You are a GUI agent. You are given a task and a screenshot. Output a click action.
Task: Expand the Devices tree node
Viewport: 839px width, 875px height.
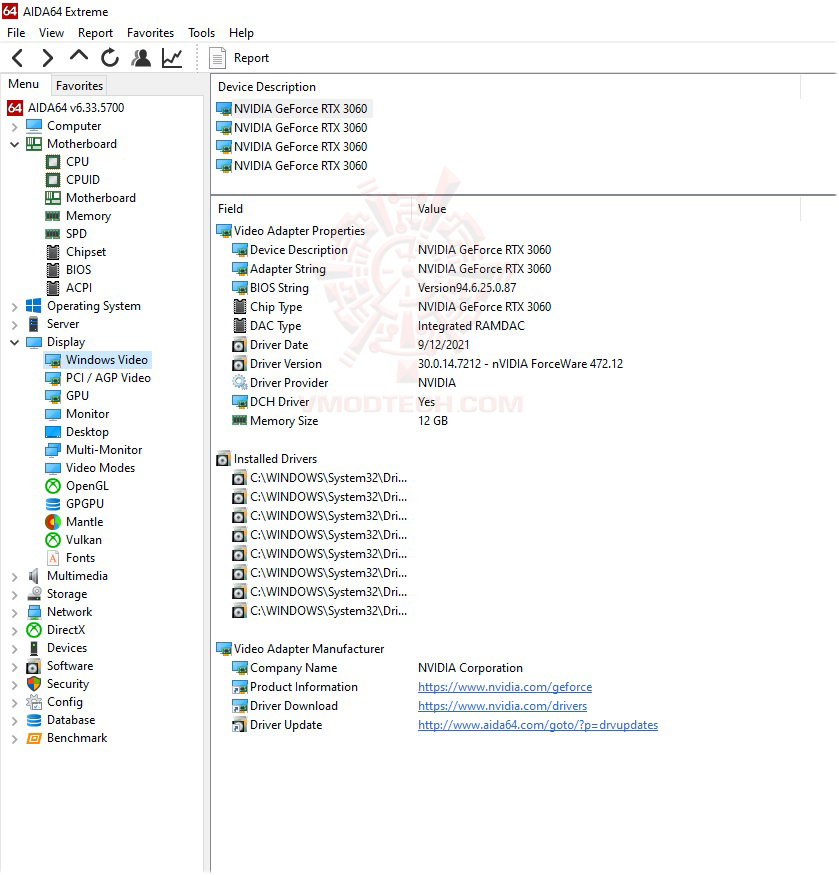pyautogui.click(x=15, y=648)
